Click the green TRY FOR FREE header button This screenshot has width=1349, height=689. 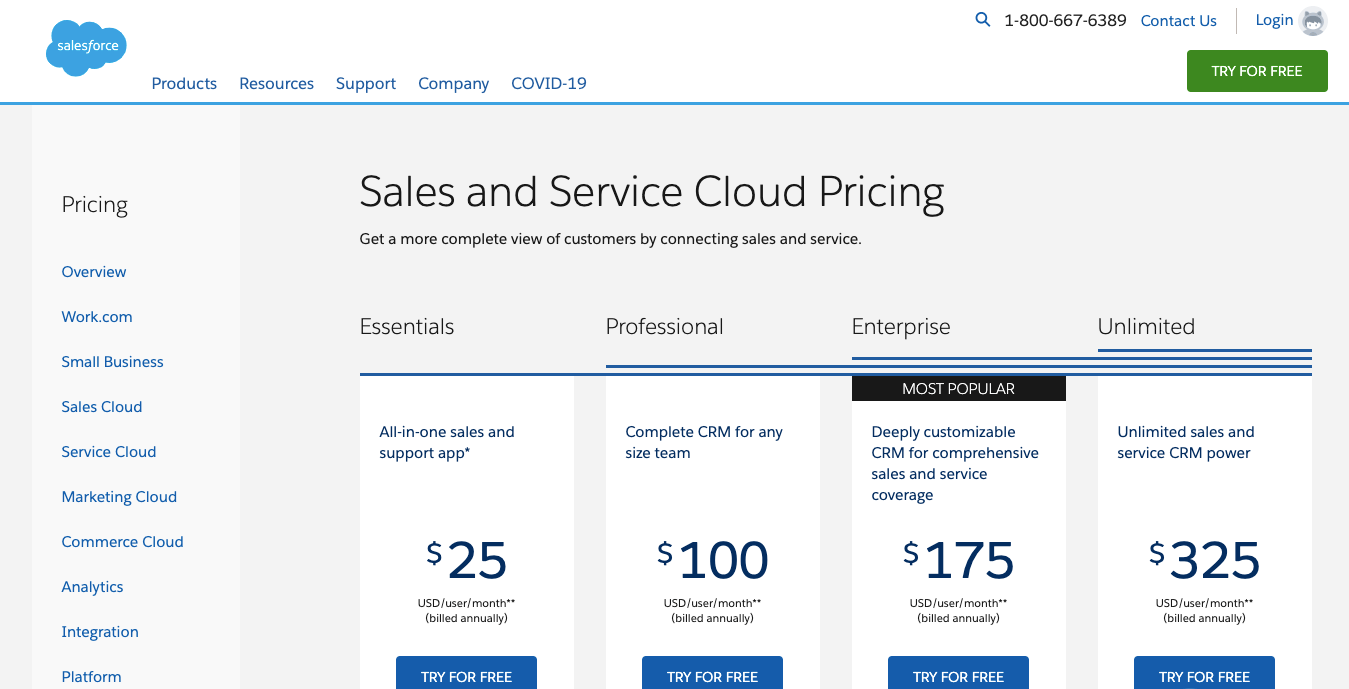point(1257,71)
